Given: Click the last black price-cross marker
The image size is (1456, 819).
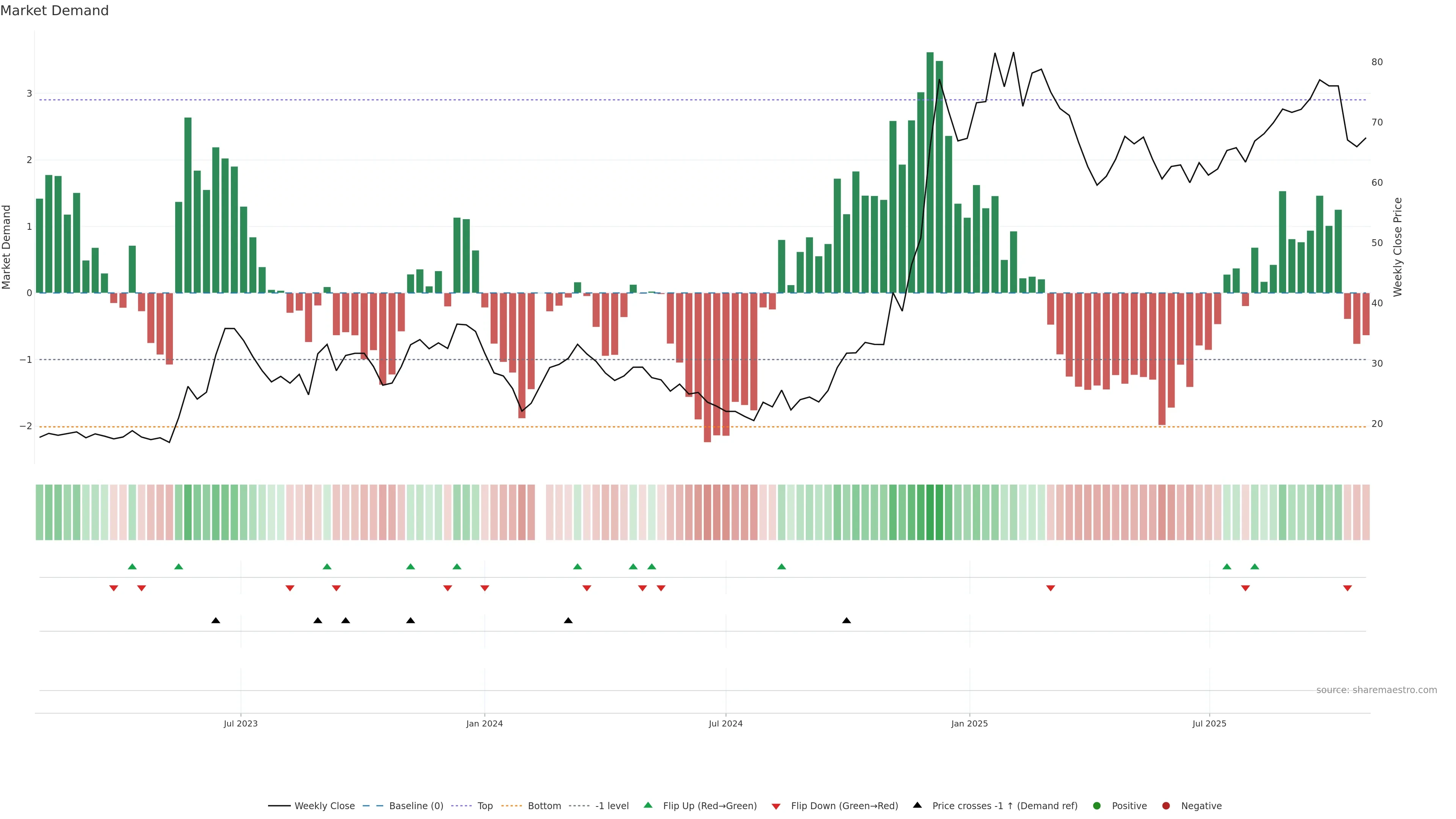Looking at the screenshot, I should click(846, 621).
